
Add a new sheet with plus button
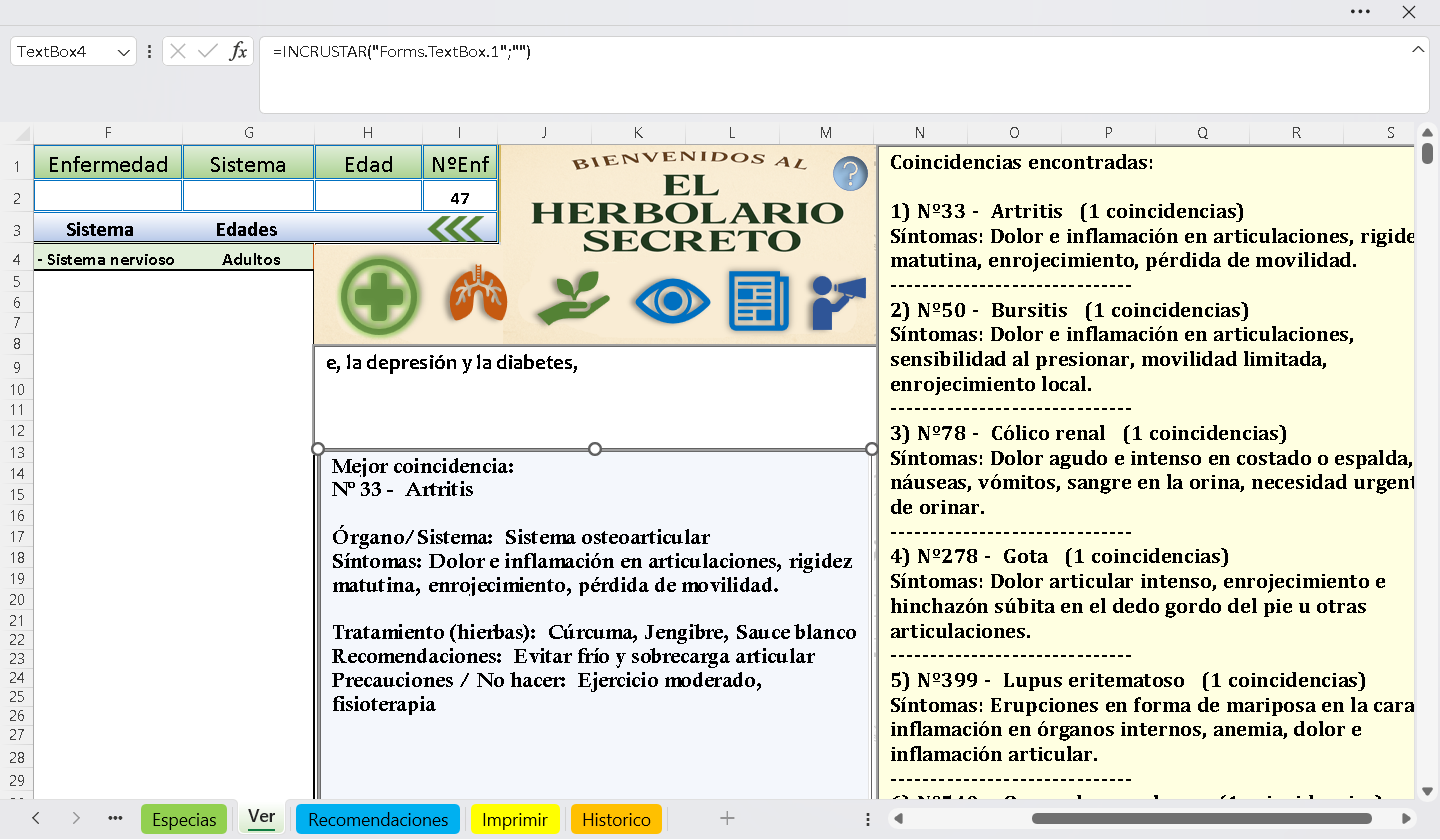(727, 819)
